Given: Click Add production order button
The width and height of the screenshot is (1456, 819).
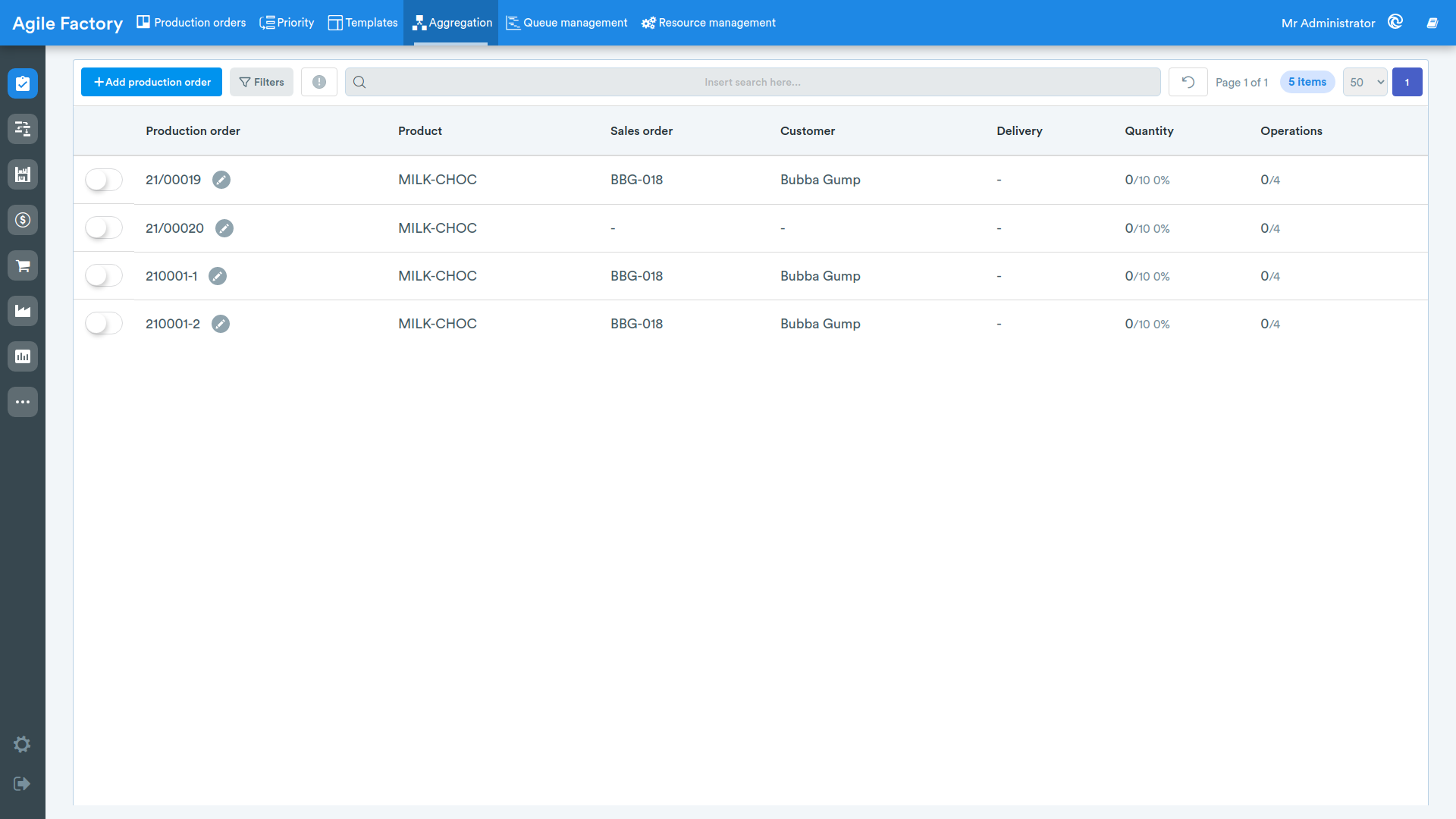Looking at the screenshot, I should coord(152,82).
